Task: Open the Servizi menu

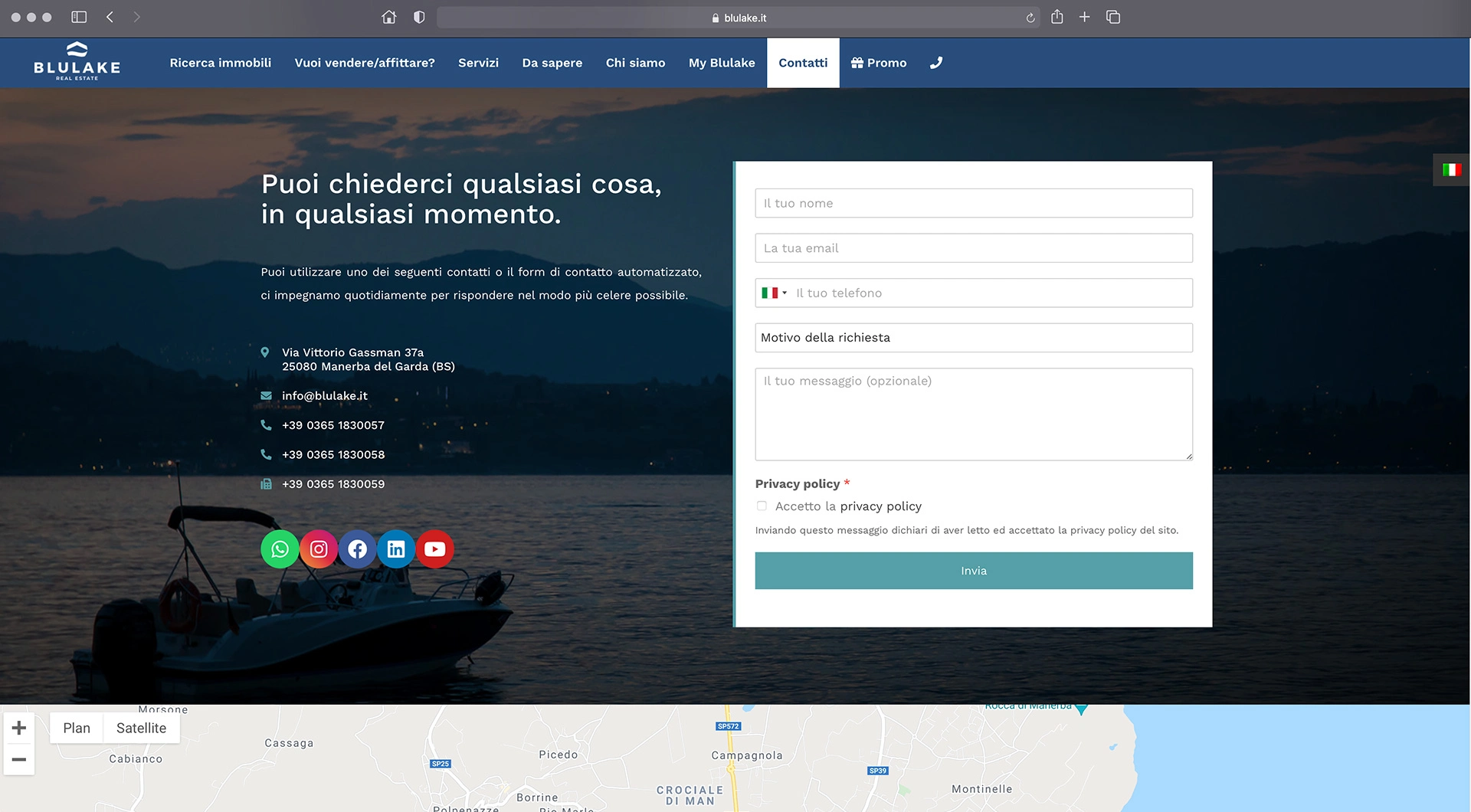Action: click(x=478, y=63)
